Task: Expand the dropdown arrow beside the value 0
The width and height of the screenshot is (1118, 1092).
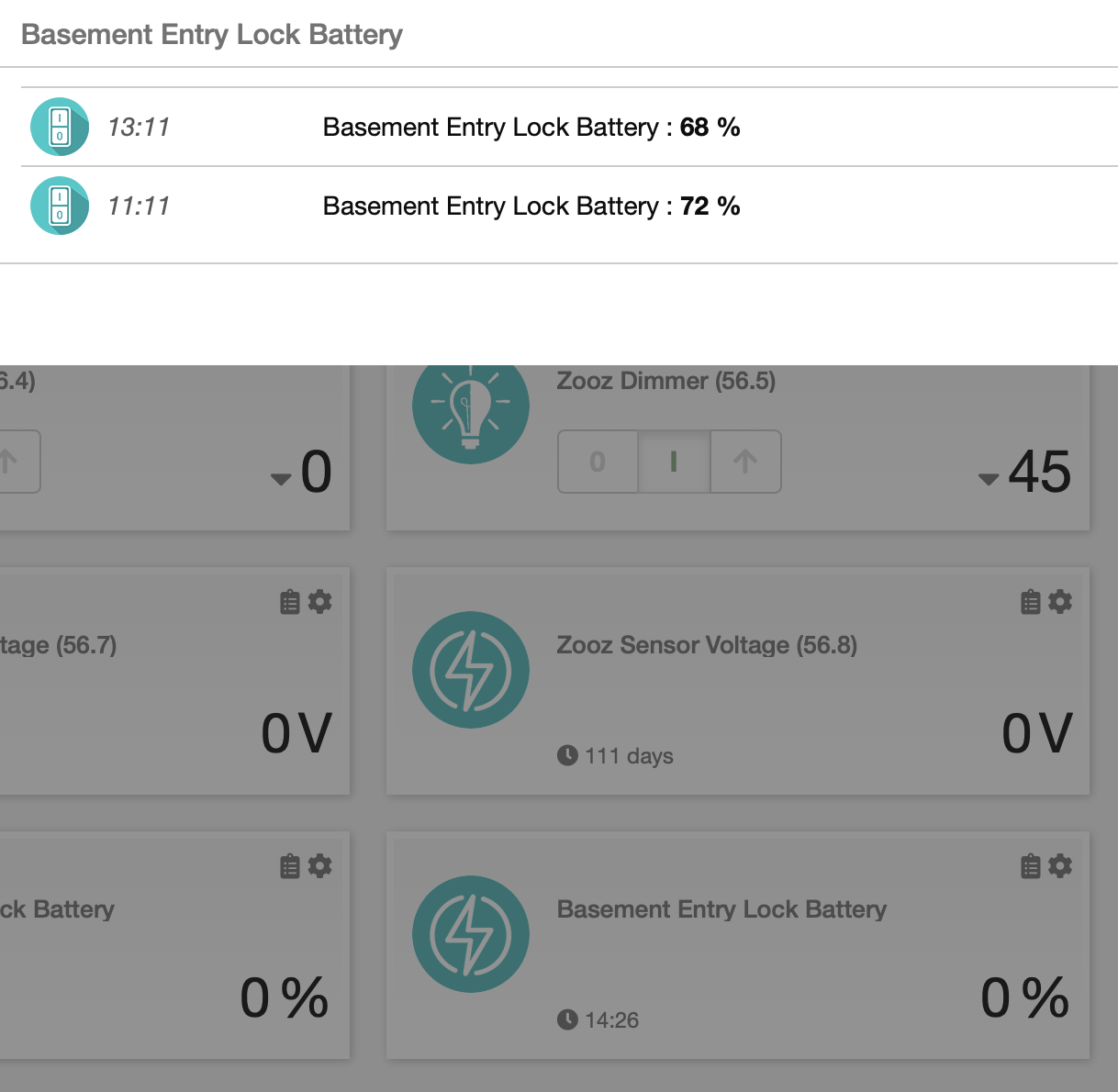Action: pos(281,479)
